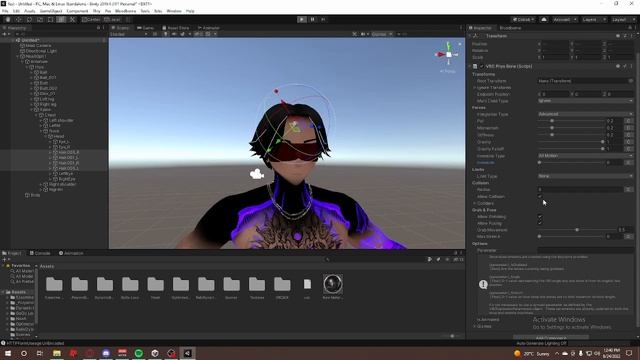The image size is (640, 360).
Task: Open the File menu
Action: [x=5, y=11]
